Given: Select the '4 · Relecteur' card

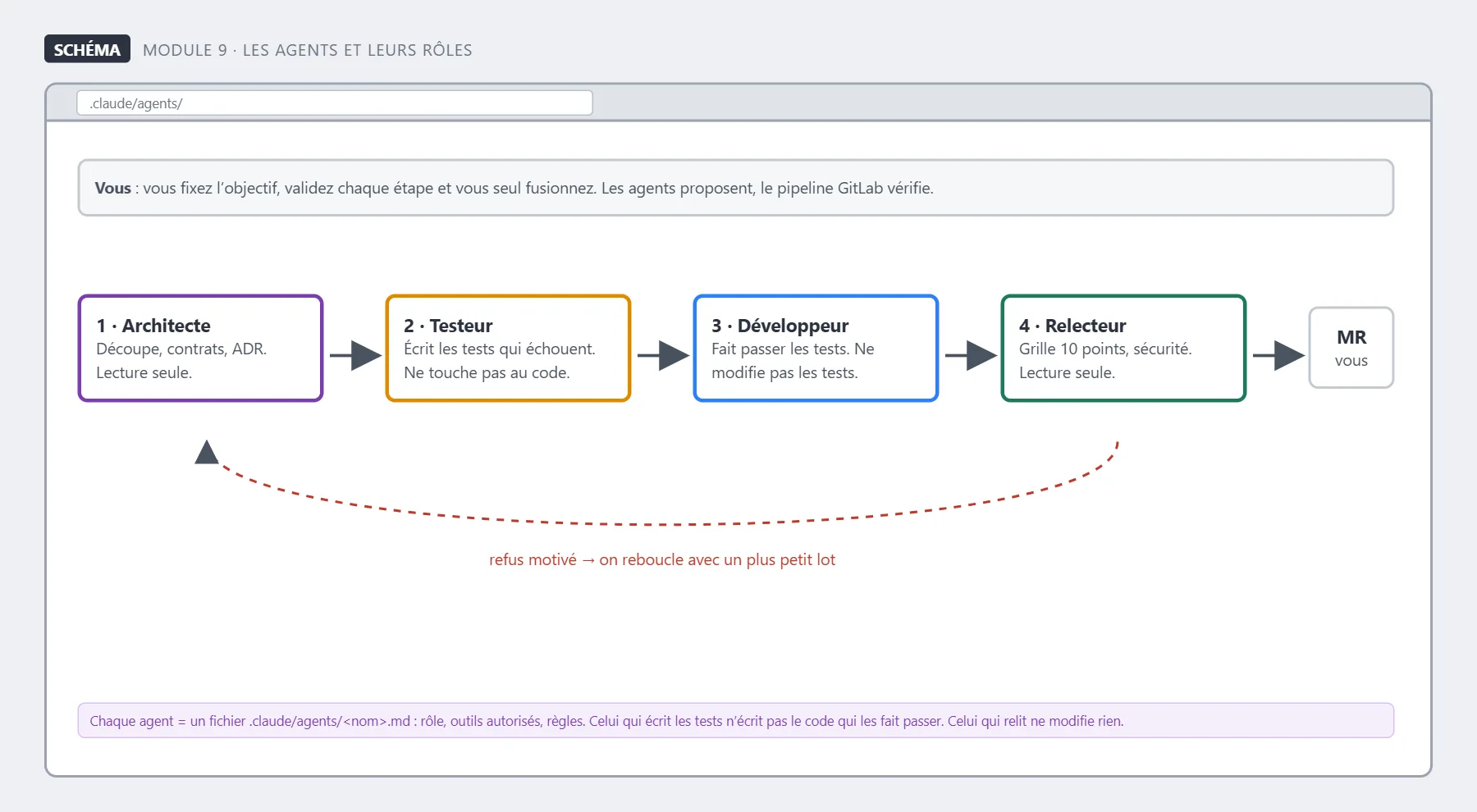Looking at the screenshot, I should (x=1124, y=349).
